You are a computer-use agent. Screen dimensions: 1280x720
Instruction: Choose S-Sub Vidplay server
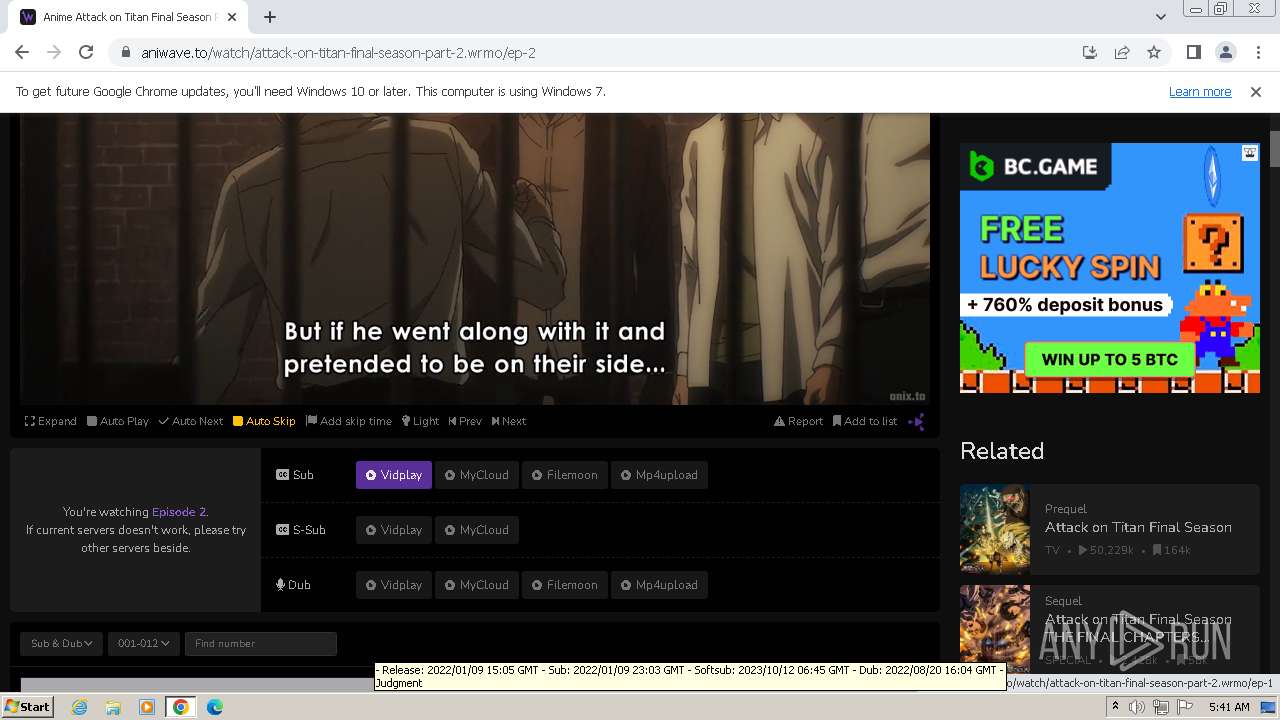click(x=394, y=530)
